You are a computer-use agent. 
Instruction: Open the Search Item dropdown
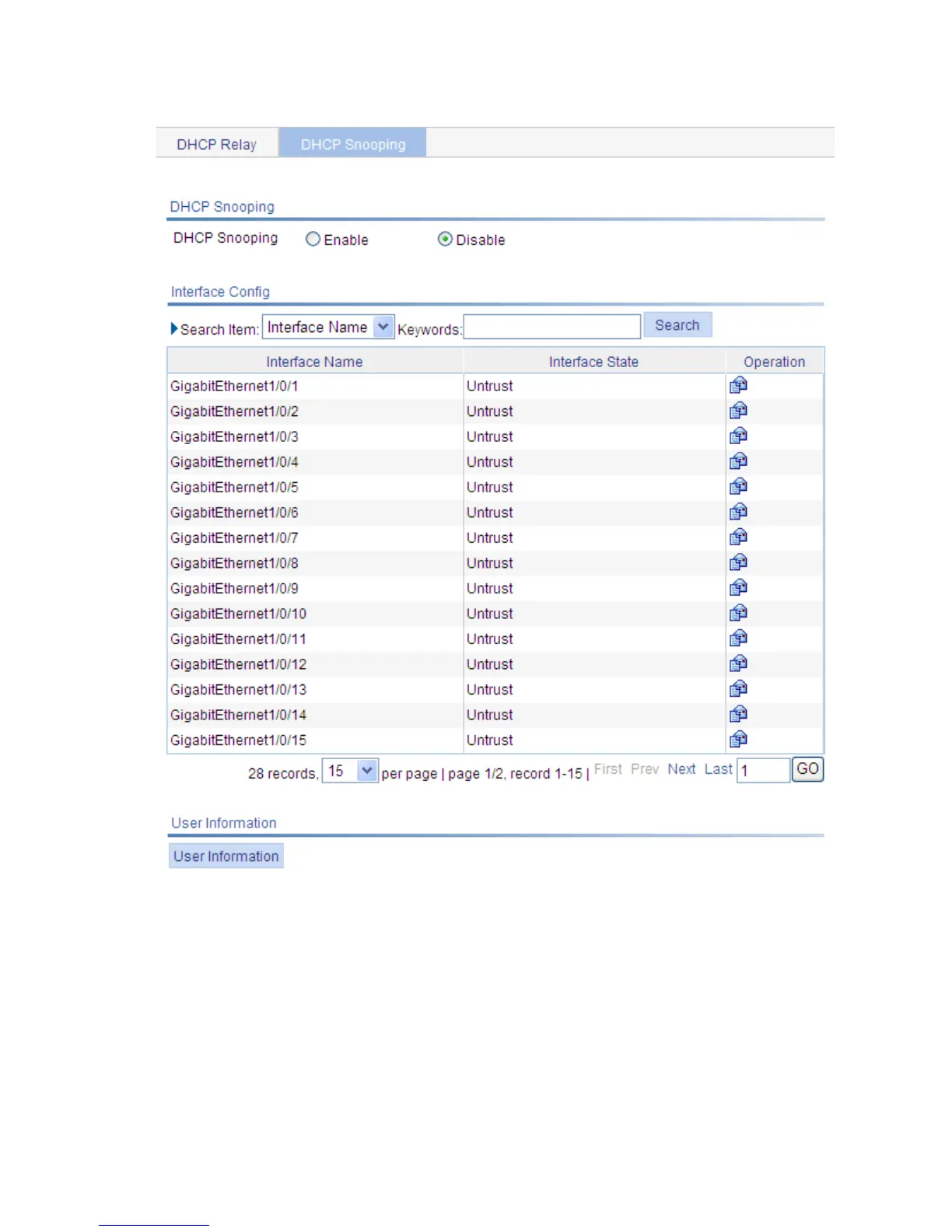[x=328, y=327]
